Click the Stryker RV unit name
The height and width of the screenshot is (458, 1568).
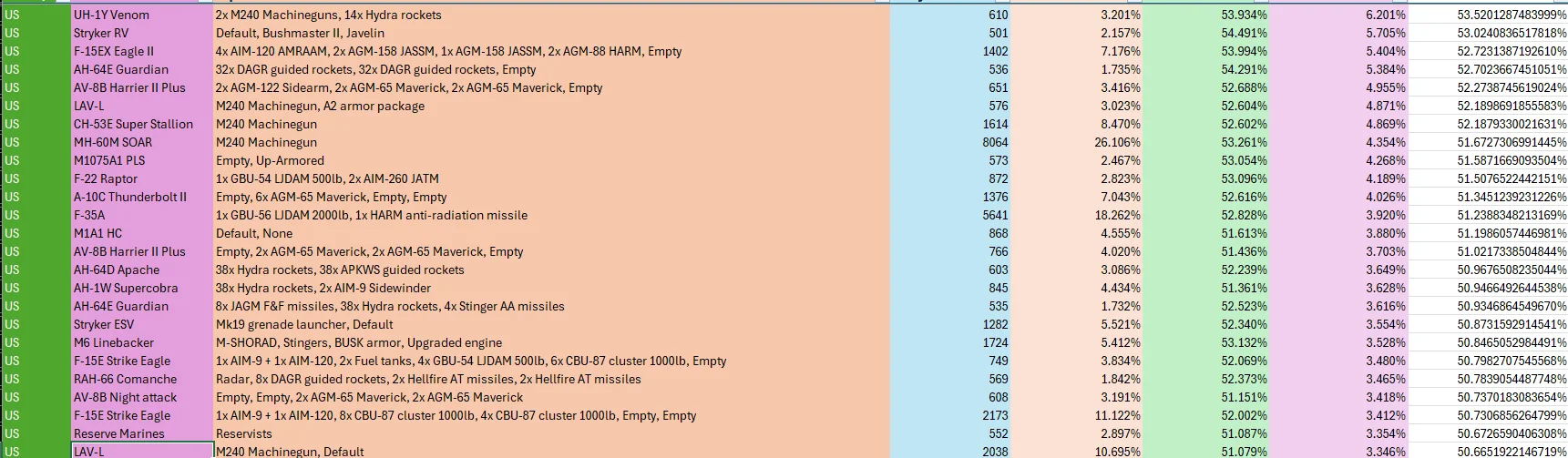pyautogui.click(x=142, y=33)
